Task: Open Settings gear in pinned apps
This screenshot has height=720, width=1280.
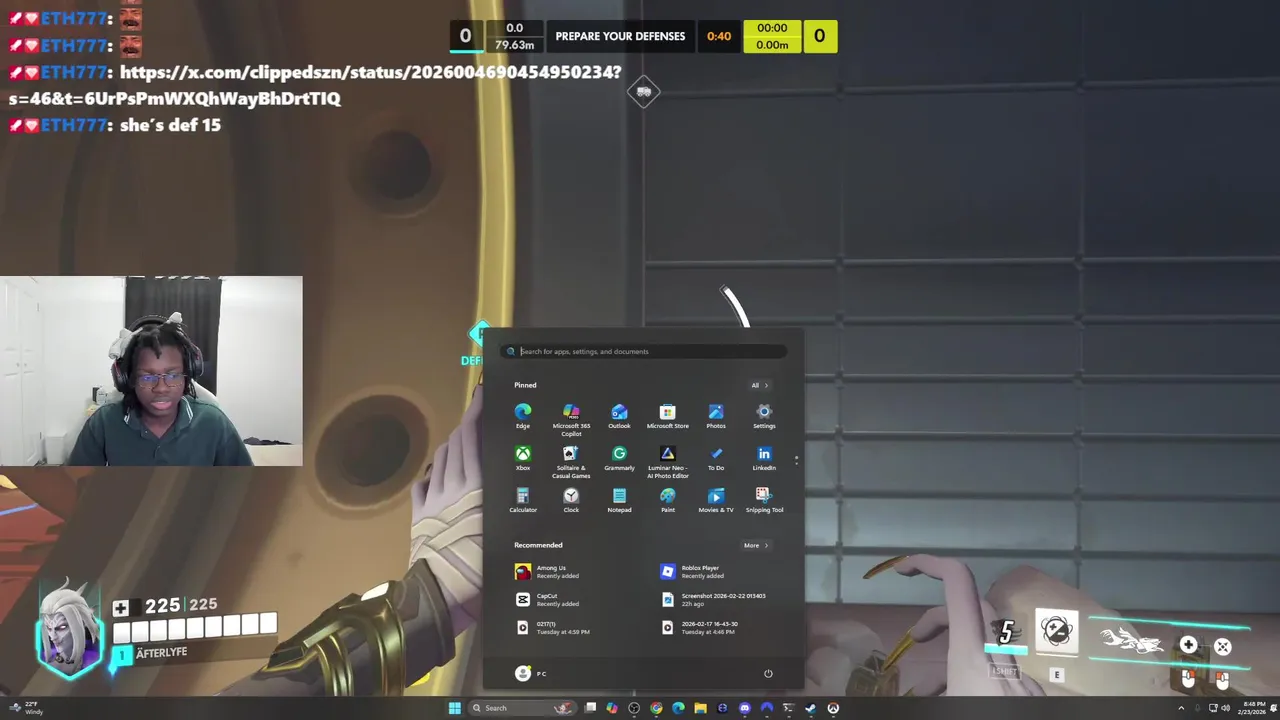Action: pyautogui.click(x=764, y=416)
